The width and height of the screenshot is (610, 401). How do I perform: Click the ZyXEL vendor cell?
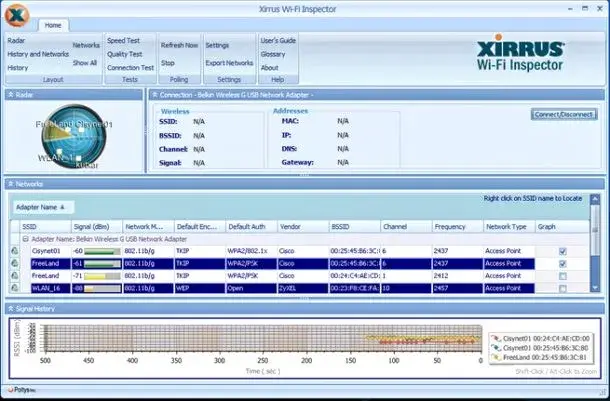303,288
